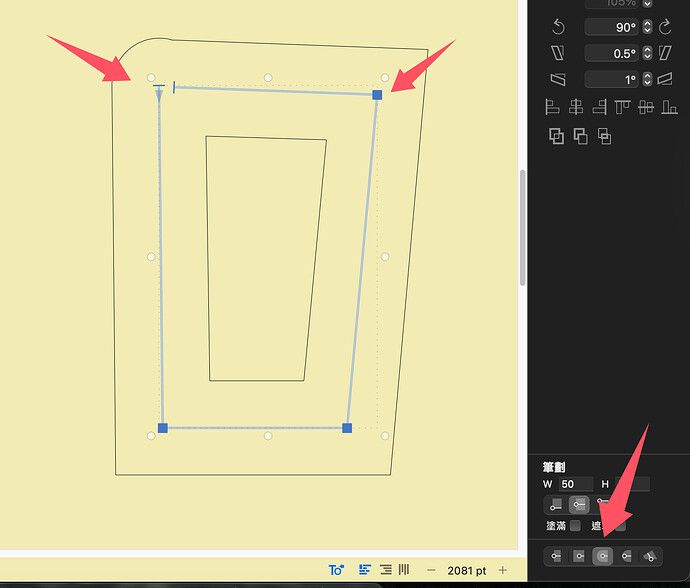Open the scale percentage dropdown arrow
This screenshot has height=588, width=690.
click(647, 4)
